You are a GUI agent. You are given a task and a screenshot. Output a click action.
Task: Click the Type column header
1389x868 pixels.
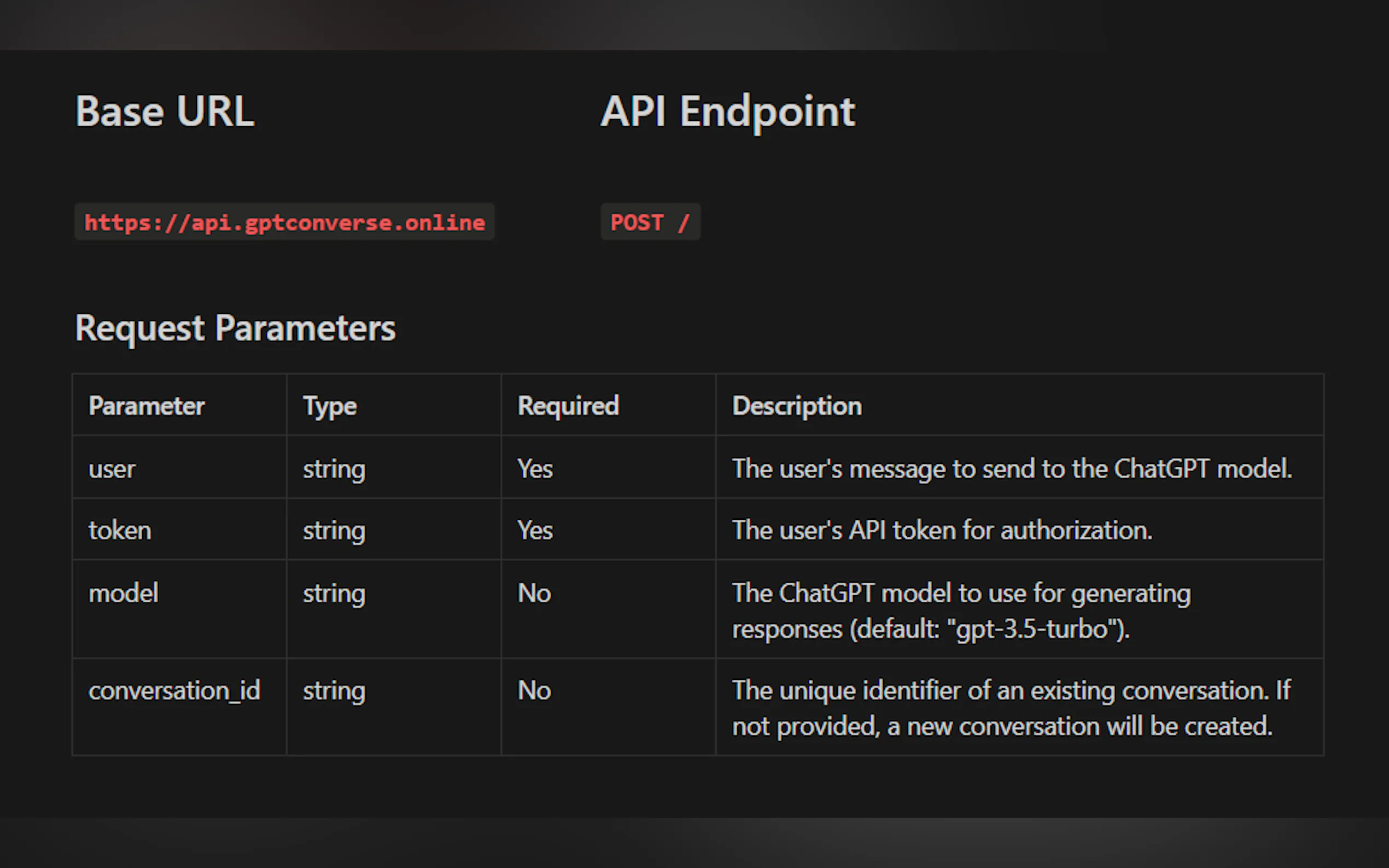tap(330, 406)
